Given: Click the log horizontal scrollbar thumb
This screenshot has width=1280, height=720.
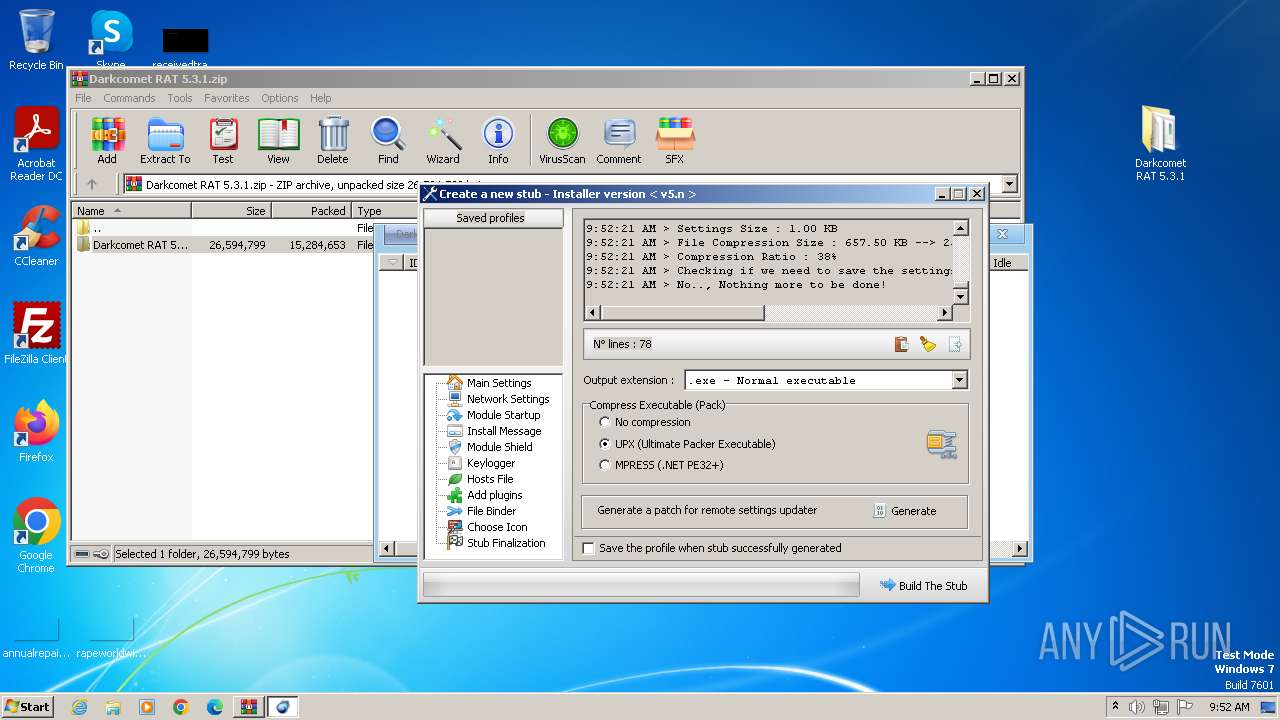Looking at the screenshot, I should (681, 313).
